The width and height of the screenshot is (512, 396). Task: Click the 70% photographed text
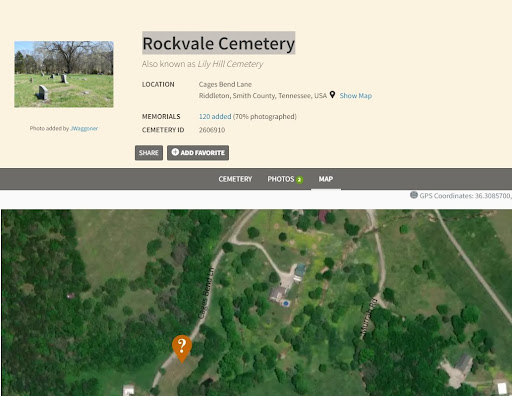265,116
